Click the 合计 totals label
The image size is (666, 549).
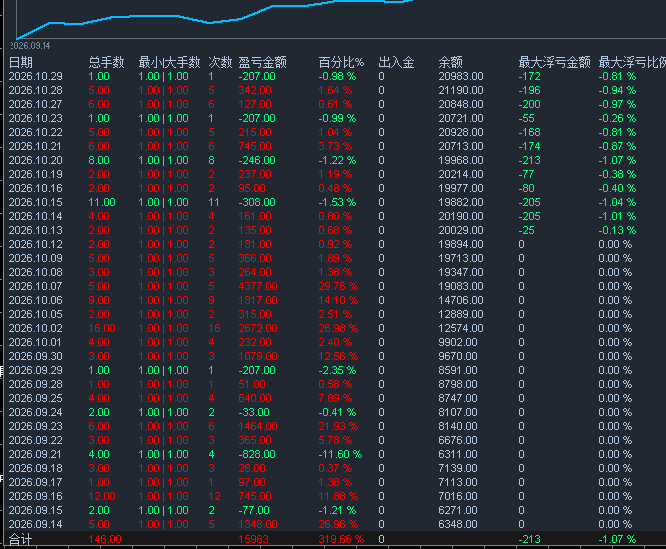point(20,540)
